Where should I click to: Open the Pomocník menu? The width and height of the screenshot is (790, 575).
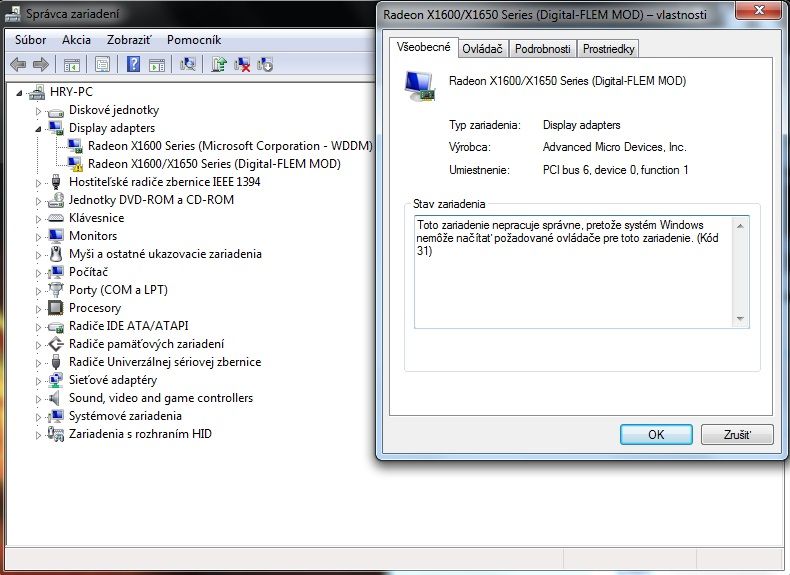coord(194,40)
